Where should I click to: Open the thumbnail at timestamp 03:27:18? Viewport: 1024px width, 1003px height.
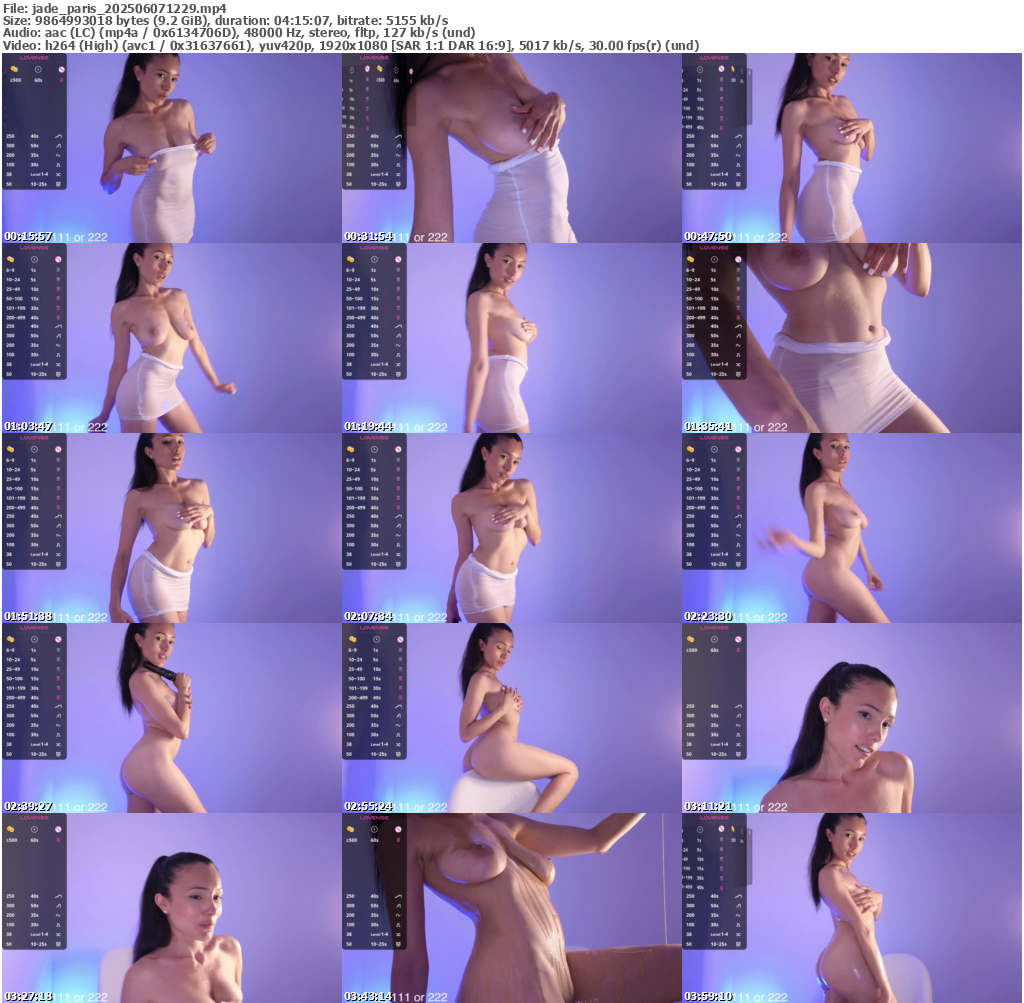(170, 908)
